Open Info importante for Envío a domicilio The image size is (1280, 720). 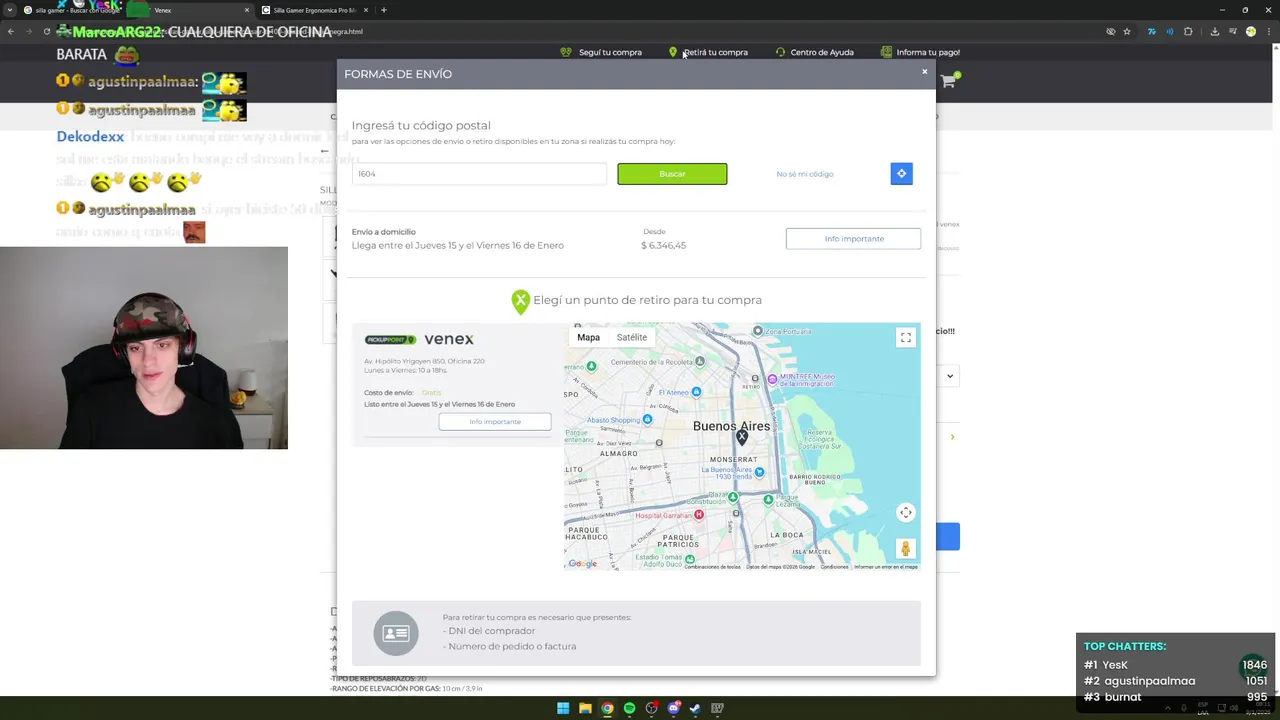click(x=853, y=239)
